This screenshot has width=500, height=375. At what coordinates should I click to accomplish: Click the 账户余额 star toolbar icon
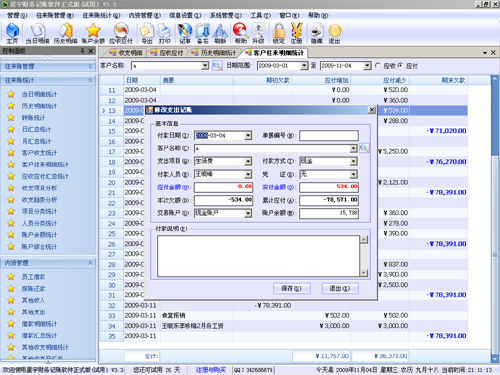93,33
